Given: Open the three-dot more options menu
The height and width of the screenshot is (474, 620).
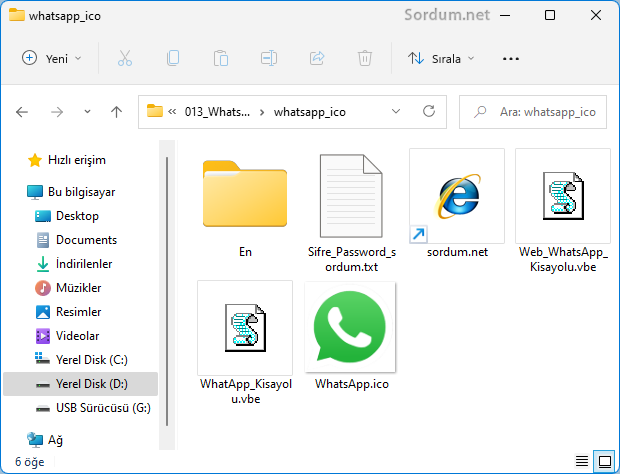Looking at the screenshot, I should (x=510, y=59).
